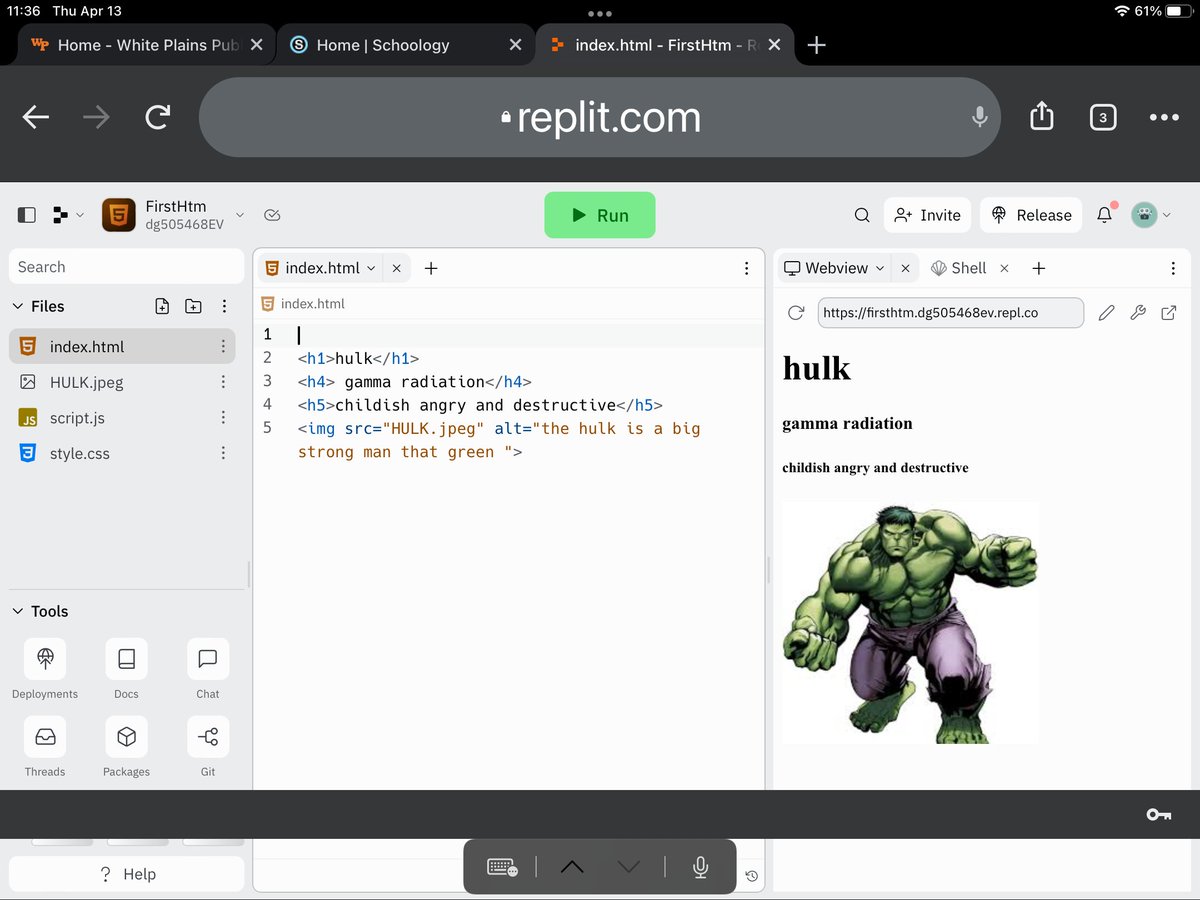Check the cloud sync status icon

point(271,215)
